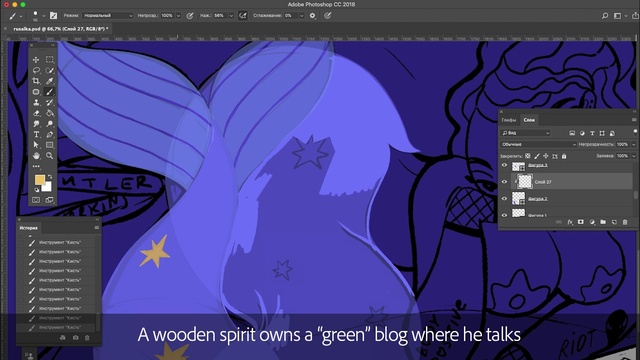Filter layers by pixel layers icon

[572, 133]
